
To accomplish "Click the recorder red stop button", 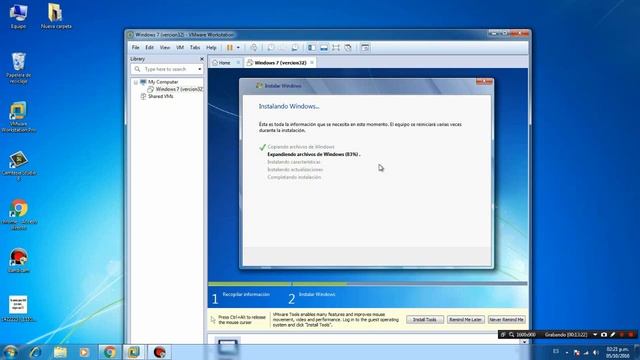I will [631, 335].
